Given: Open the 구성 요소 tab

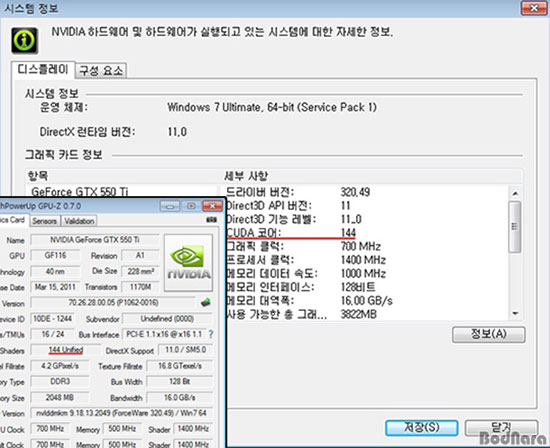Looking at the screenshot, I should click(101, 71).
